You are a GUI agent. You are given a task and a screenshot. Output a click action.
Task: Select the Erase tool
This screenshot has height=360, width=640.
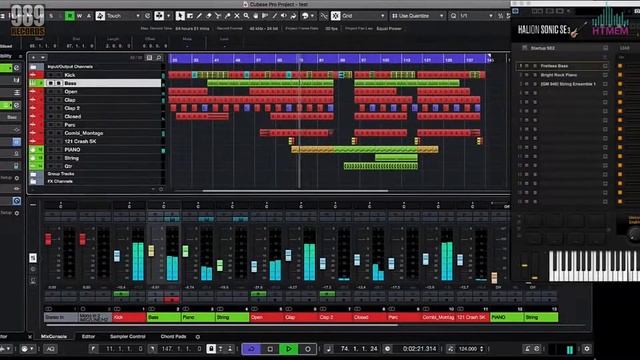click(x=209, y=16)
